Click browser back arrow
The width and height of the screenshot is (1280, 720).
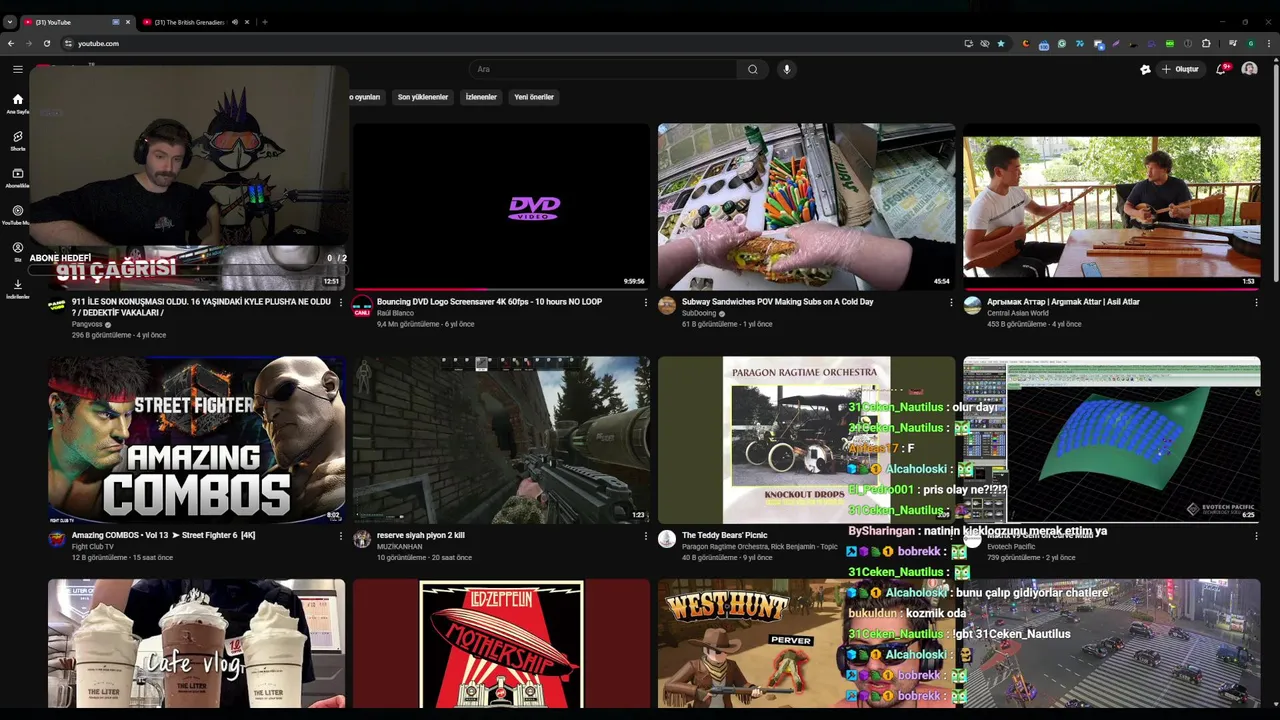(11, 43)
